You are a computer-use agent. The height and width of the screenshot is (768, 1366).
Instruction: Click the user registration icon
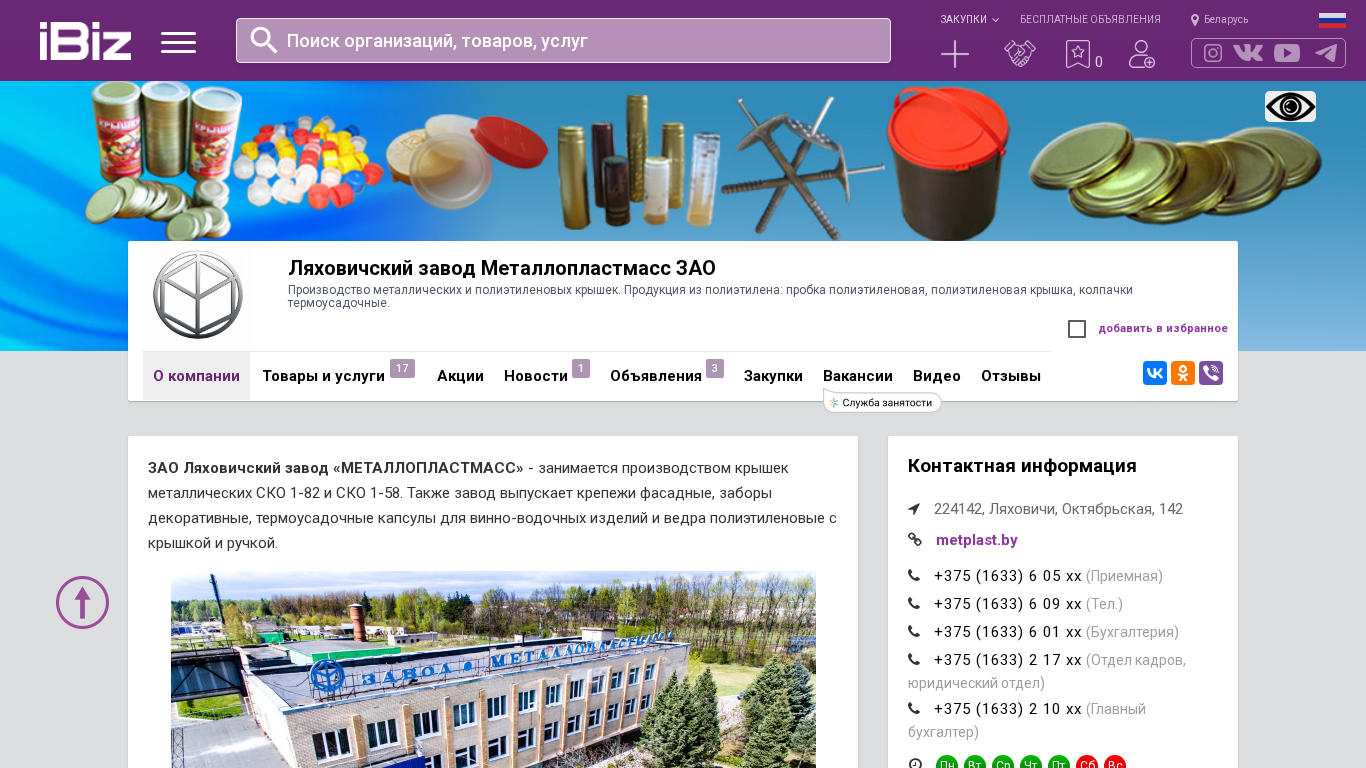click(x=1142, y=54)
